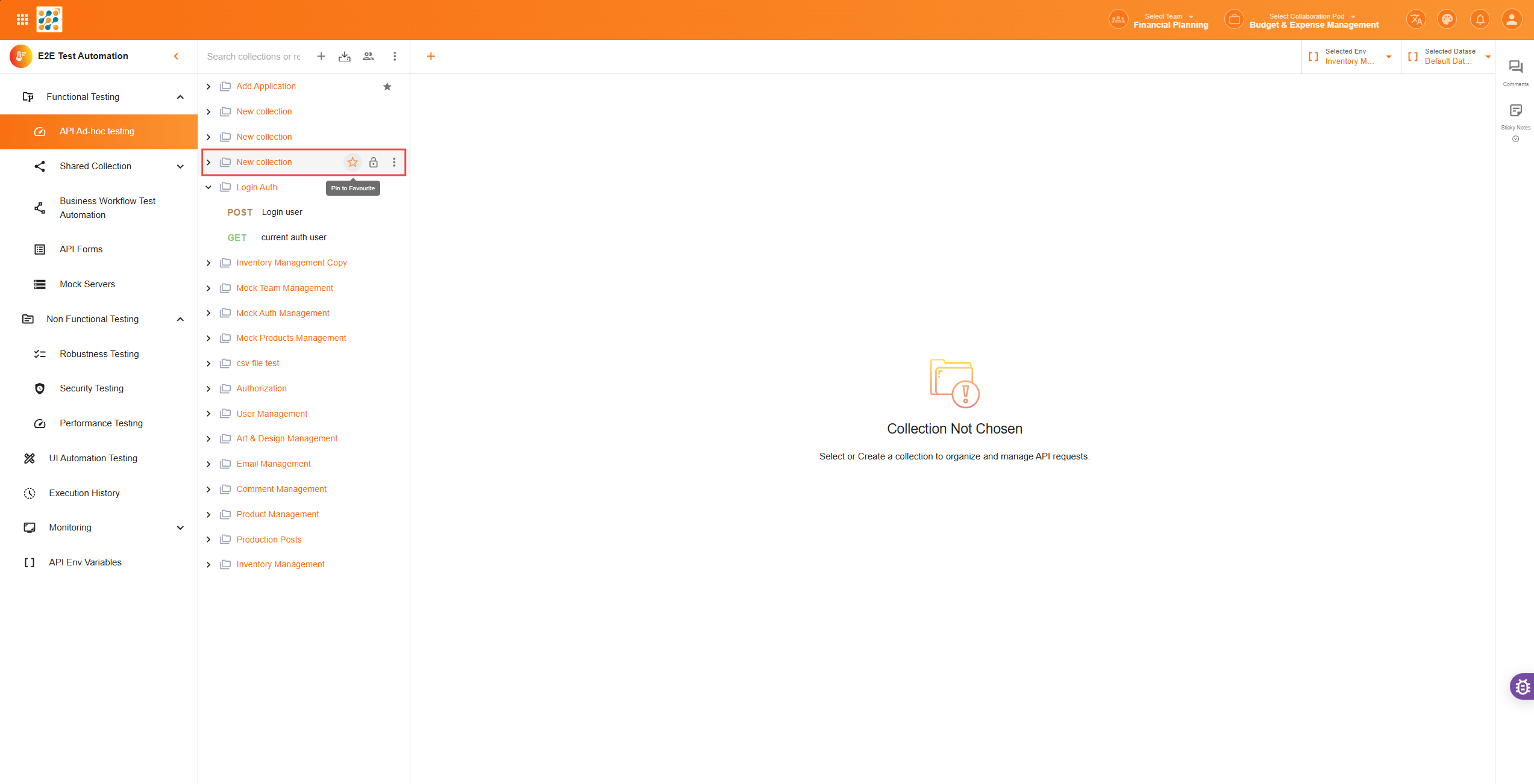The width and height of the screenshot is (1534, 784).
Task: Click the add new collection plus icon
Action: click(x=321, y=57)
